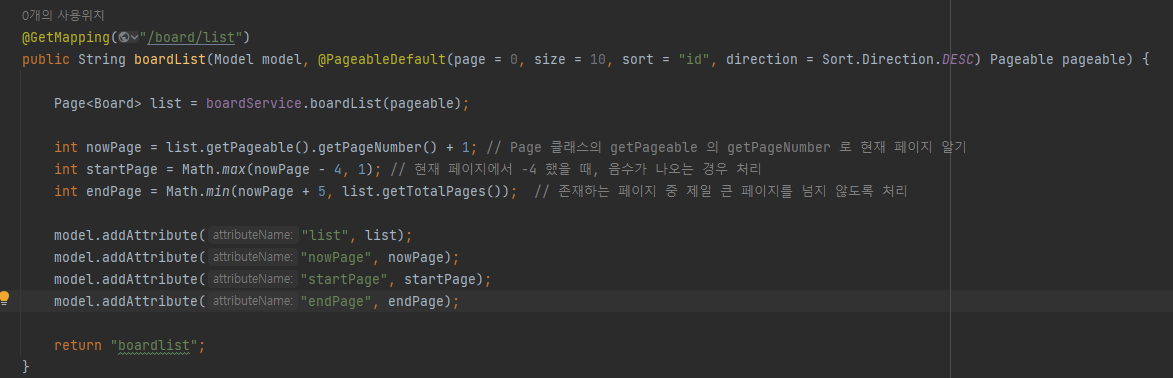This screenshot has width=1173, height=378.
Task: Click the Math.min method call
Action: tap(206, 191)
